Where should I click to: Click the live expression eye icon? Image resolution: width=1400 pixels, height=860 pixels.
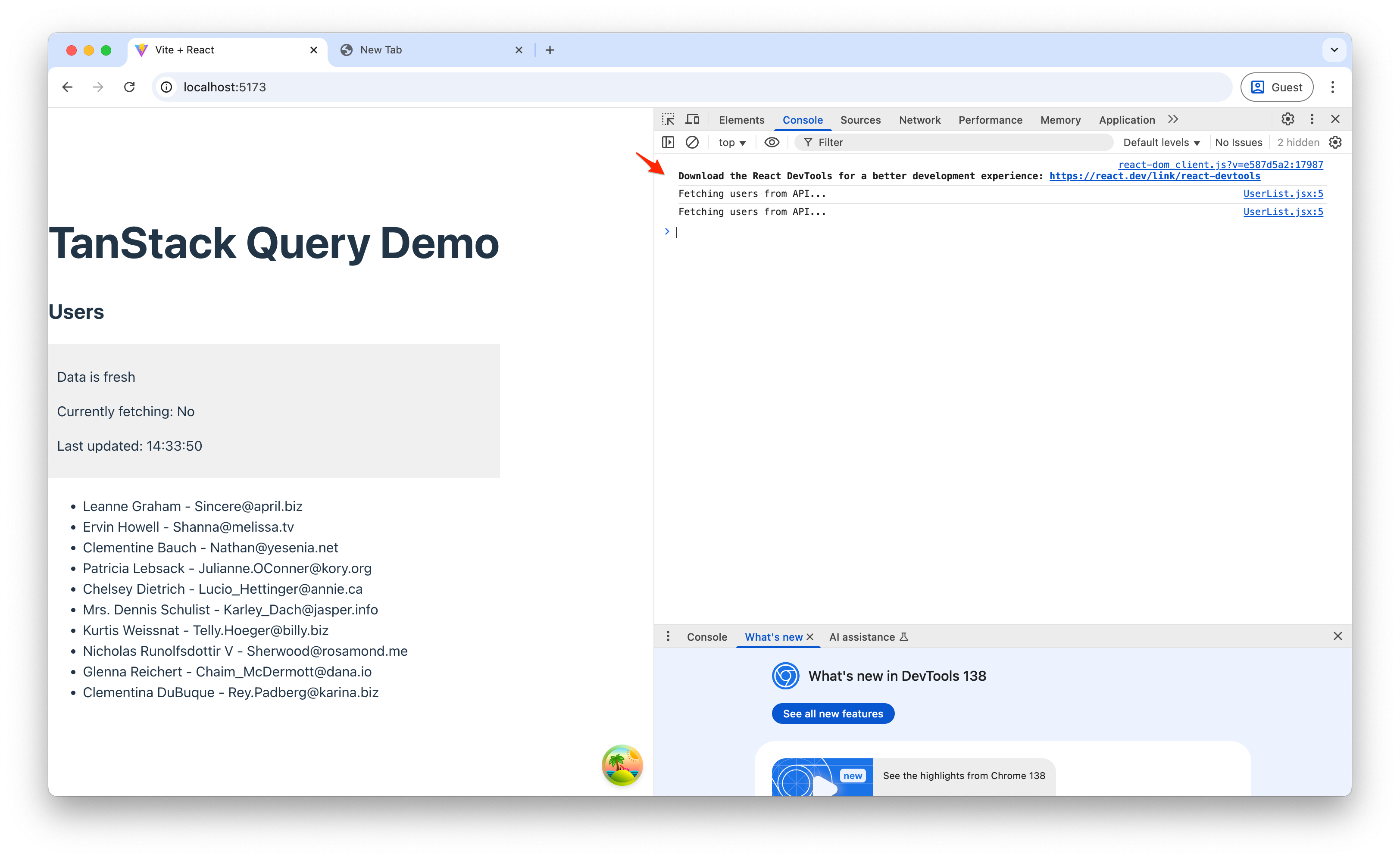(x=772, y=142)
